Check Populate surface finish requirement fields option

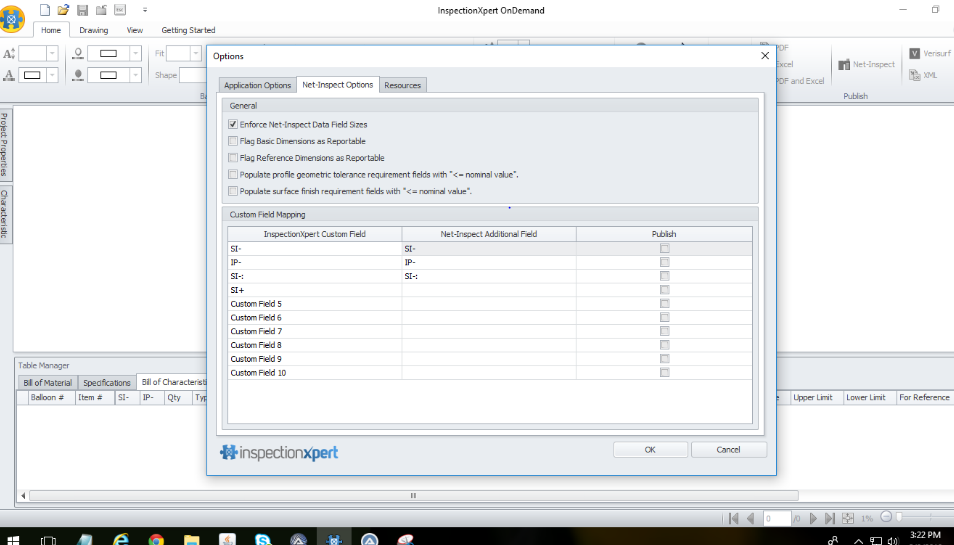tap(232, 191)
